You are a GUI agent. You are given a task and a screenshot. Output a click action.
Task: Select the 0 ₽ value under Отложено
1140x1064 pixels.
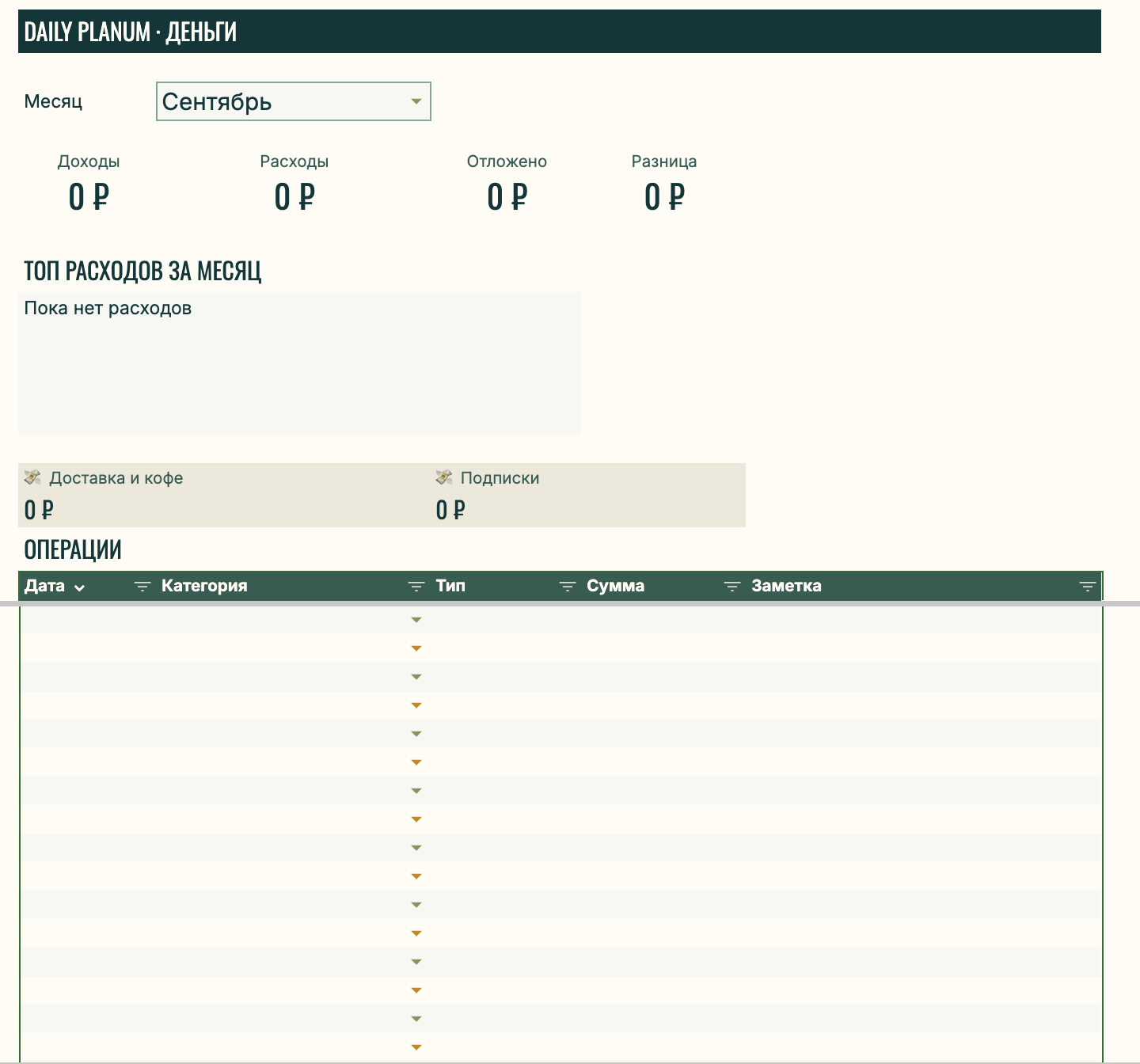click(507, 196)
